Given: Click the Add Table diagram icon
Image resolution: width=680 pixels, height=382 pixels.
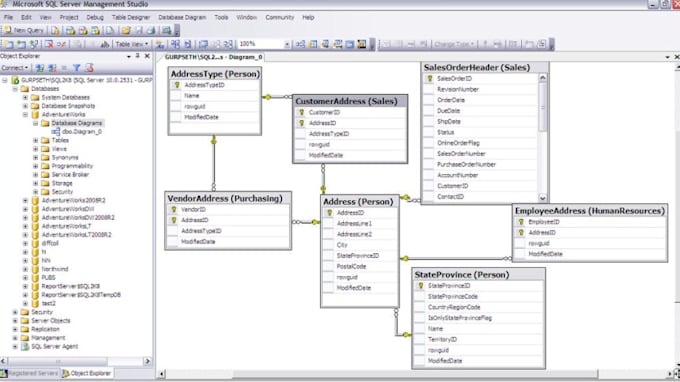Looking at the screenshot, I should pos(21,44).
